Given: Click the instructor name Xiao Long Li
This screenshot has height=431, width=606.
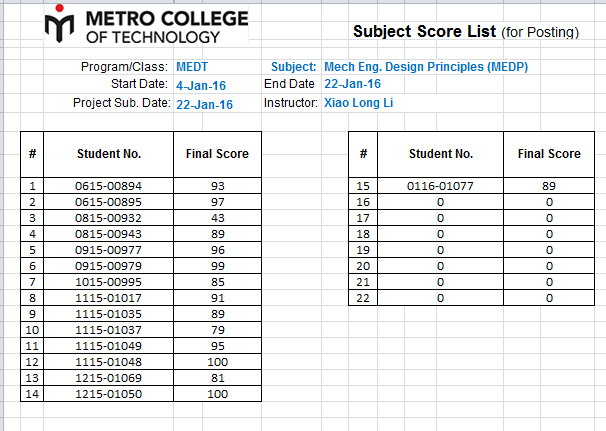Looking at the screenshot, I should pos(358,103).
